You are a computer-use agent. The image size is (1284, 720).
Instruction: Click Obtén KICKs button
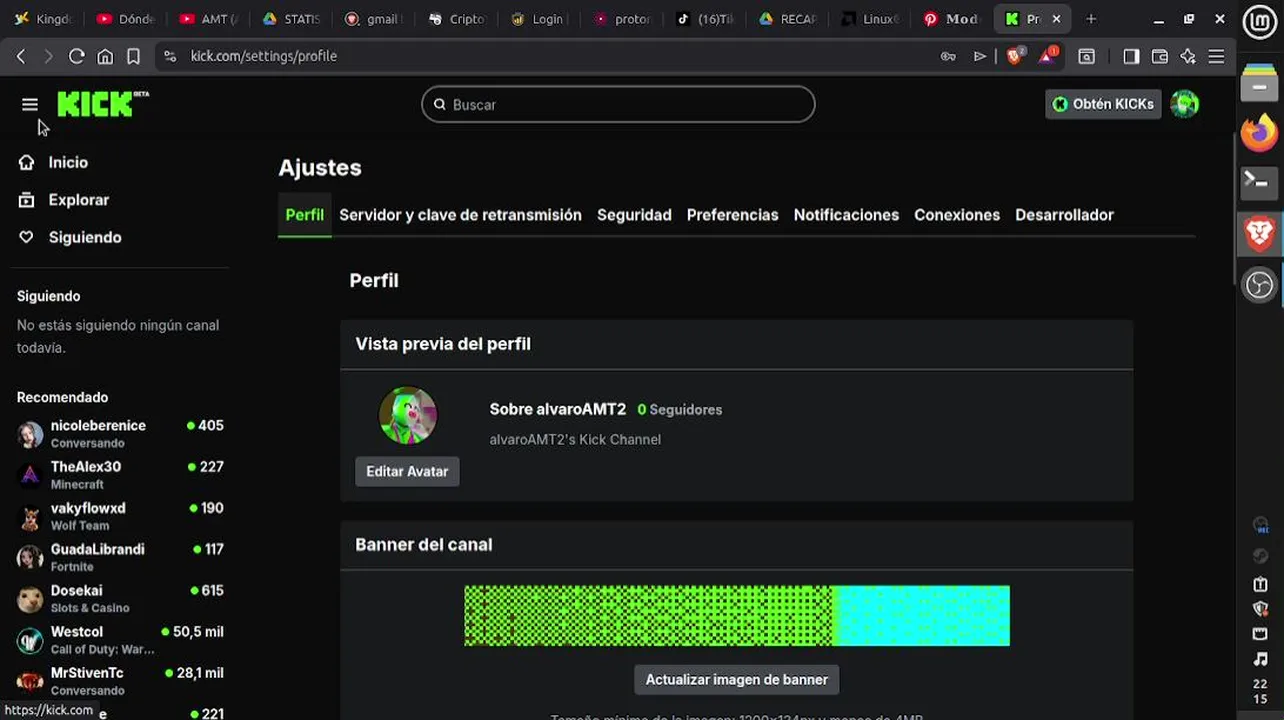(x=1103, y=104)
